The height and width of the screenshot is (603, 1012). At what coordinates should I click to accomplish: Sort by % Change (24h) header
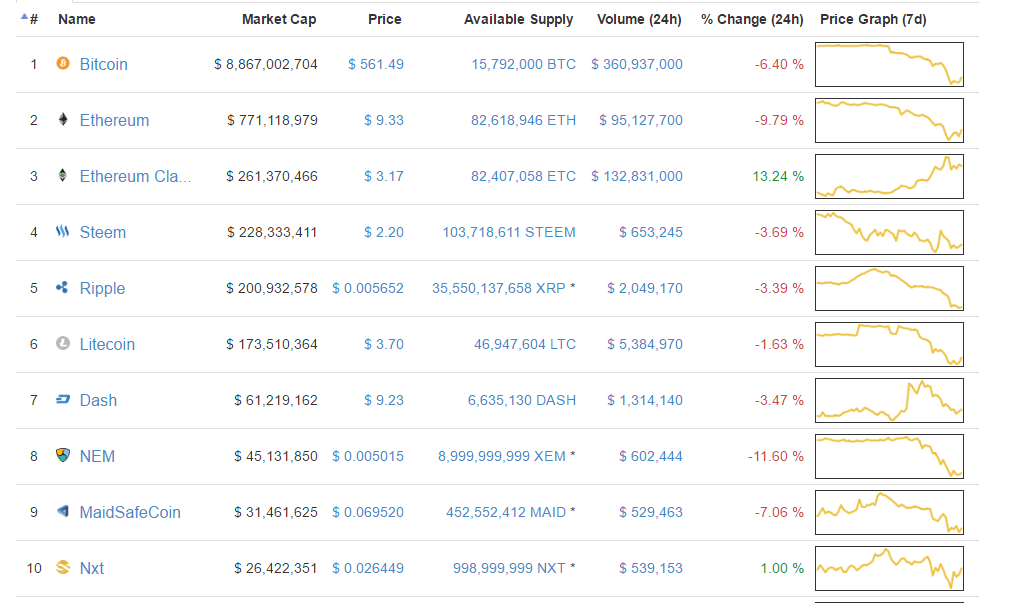tap(752, 19)
